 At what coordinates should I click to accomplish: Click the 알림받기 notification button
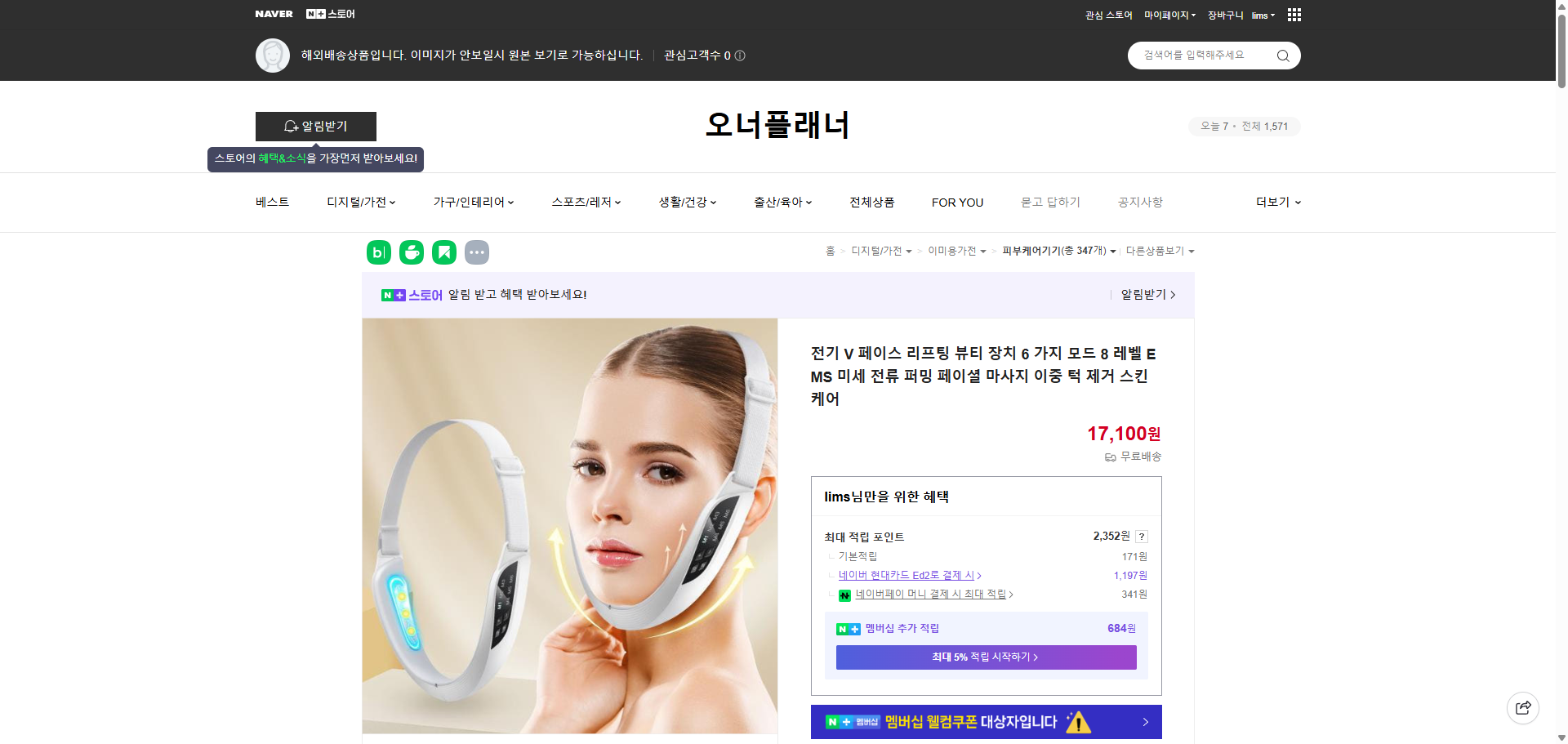click(x=316, y=127)
